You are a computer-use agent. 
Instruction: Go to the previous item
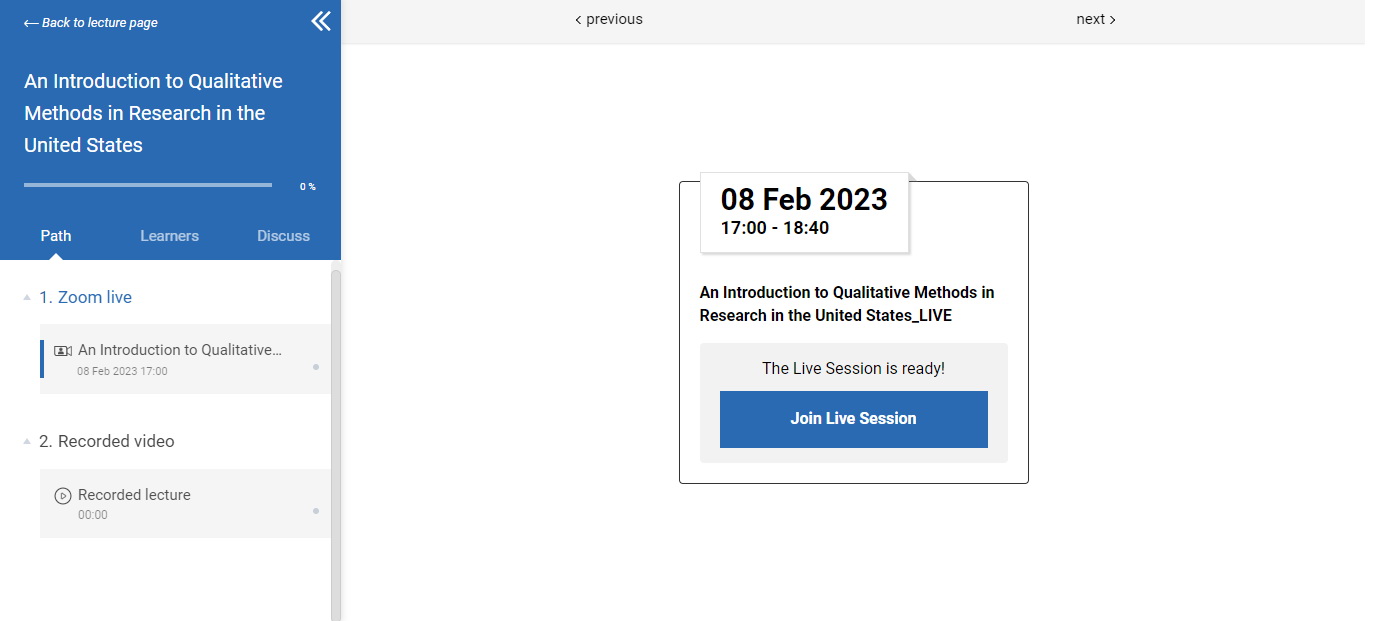pos(609,19)
